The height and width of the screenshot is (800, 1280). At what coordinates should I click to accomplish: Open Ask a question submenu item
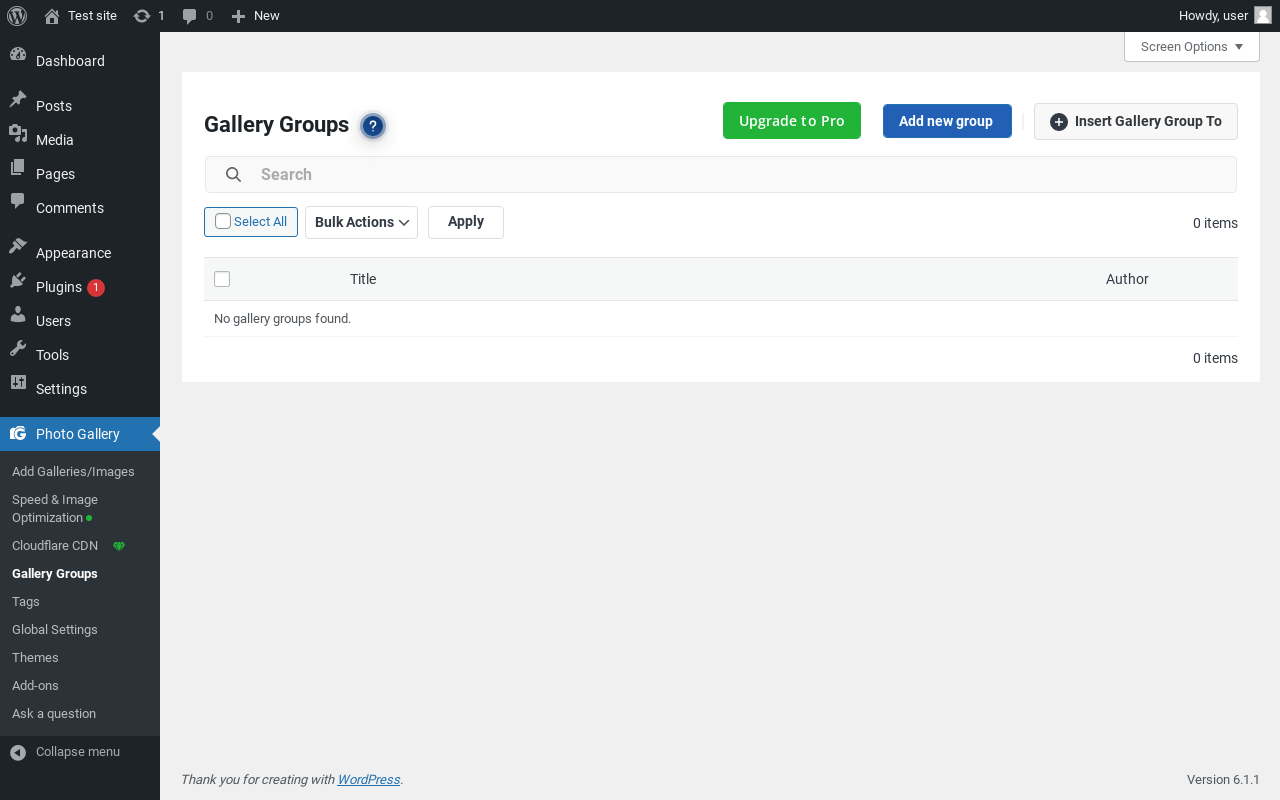[54, 714]
